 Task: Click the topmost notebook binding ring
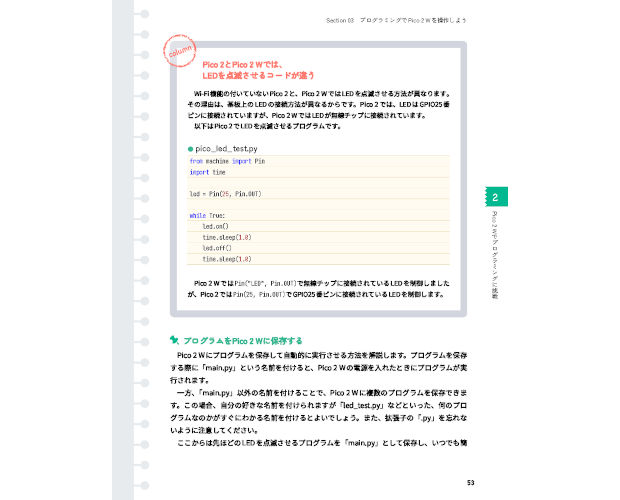pos(145,14)
